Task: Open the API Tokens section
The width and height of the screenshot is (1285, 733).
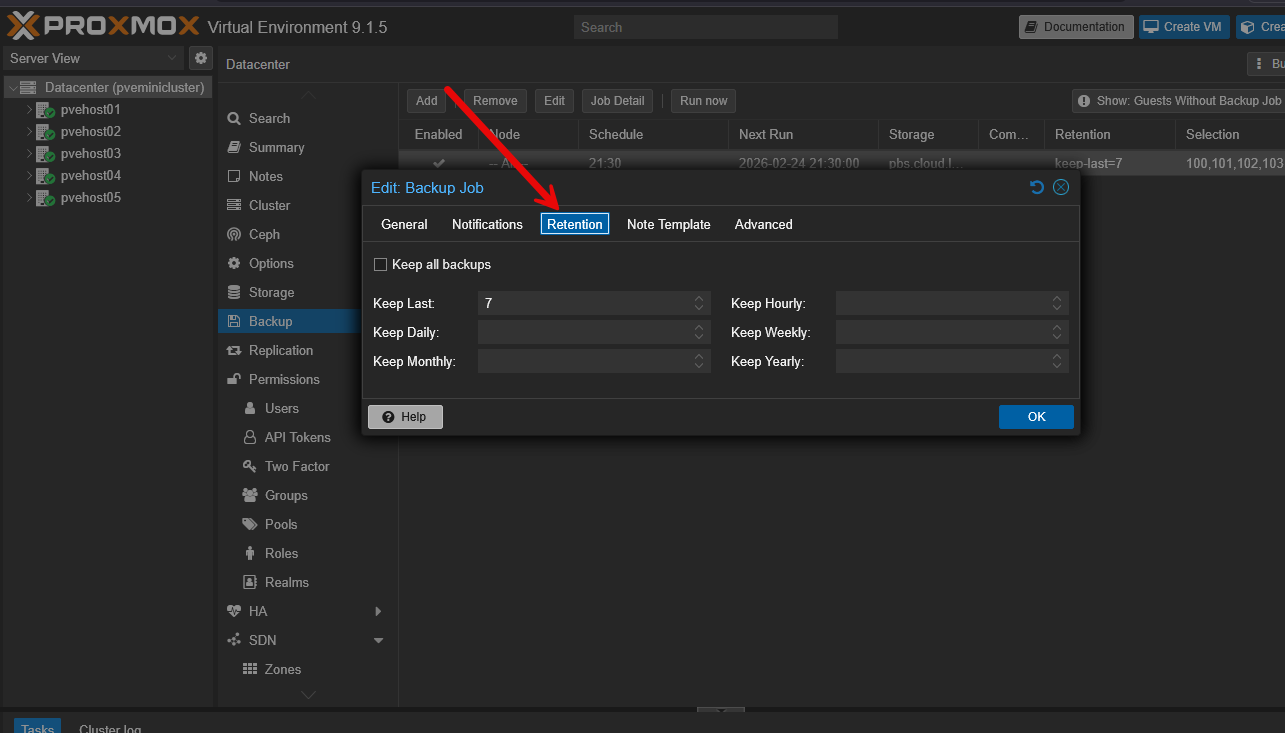Action: click(248, 437)
